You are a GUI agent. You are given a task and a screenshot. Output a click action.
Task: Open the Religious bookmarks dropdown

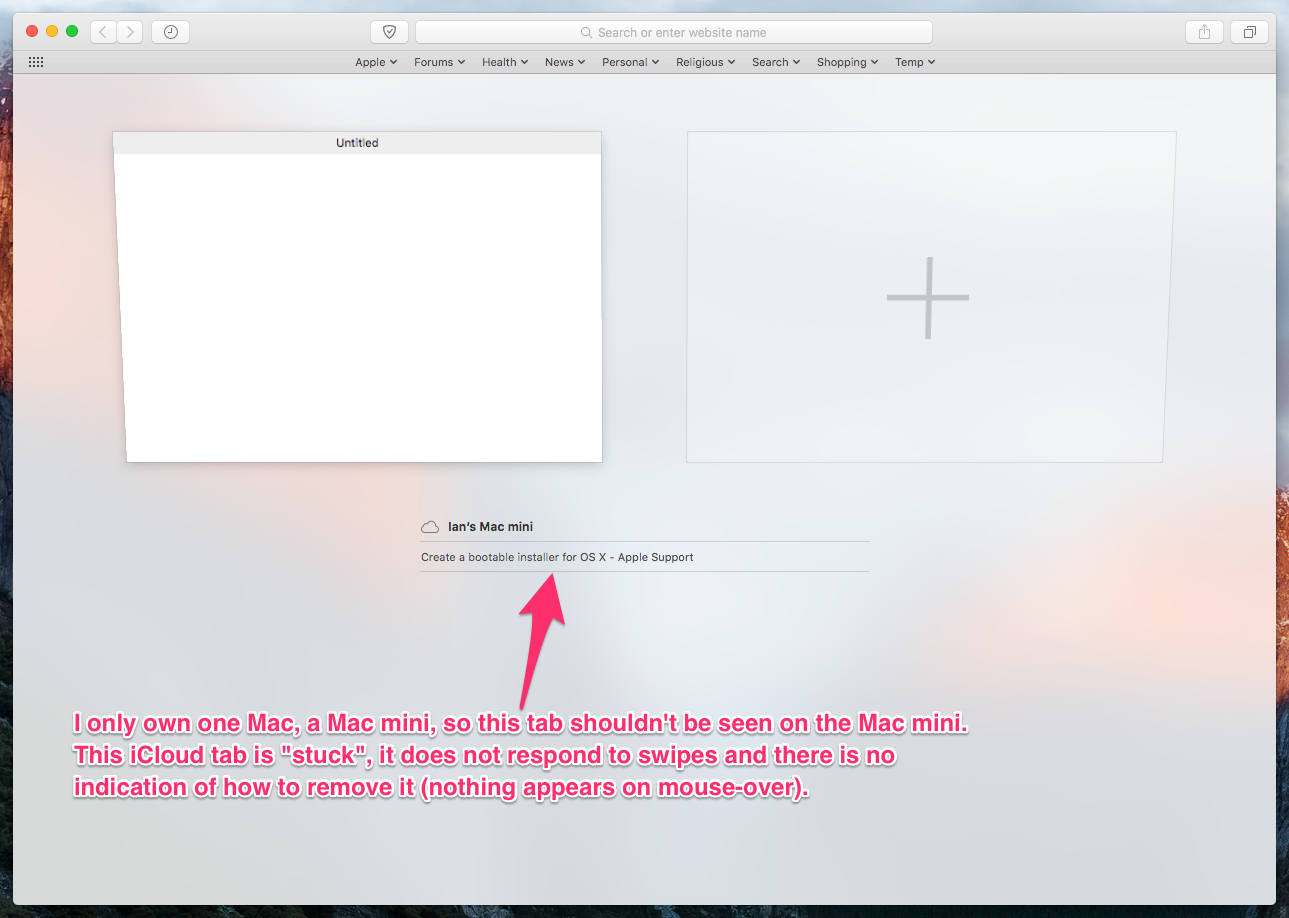[706, 62]
